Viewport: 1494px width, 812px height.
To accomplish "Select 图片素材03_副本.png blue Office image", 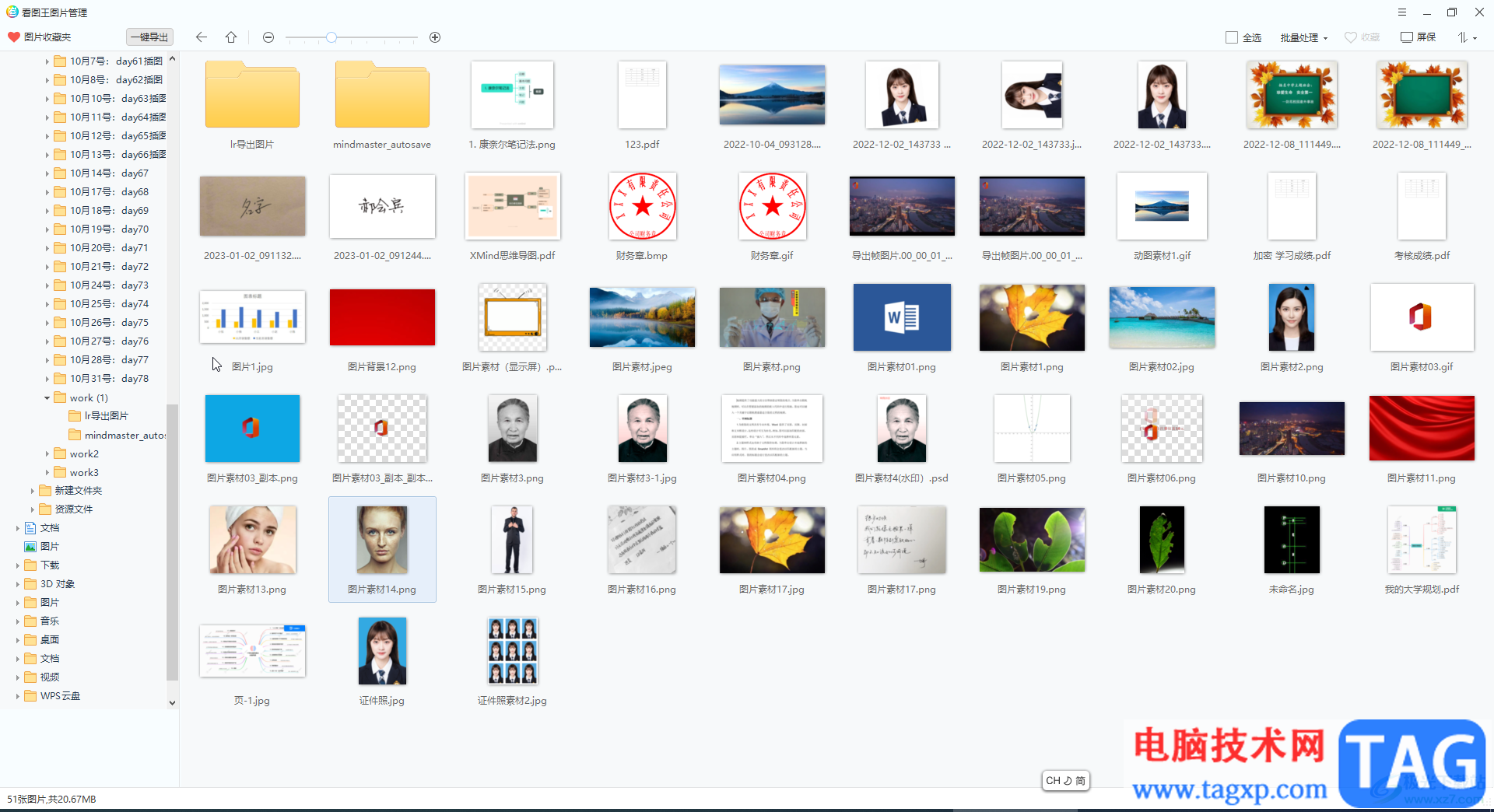I will tap(252, 429).
